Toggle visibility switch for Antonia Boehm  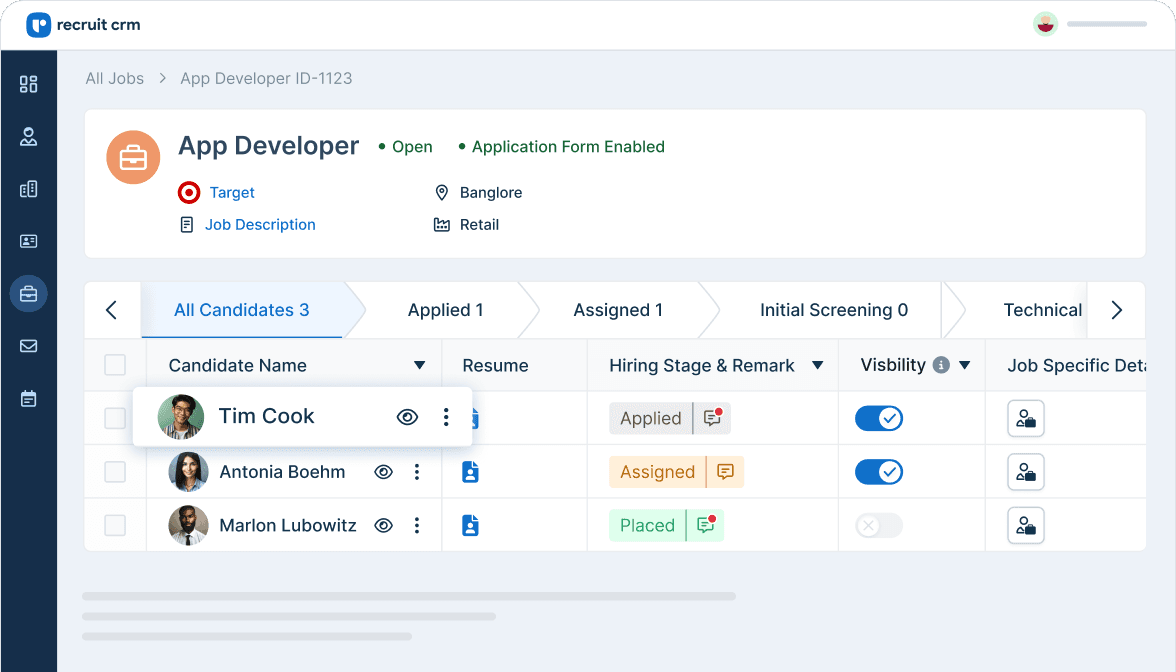[x=879, y=472]
